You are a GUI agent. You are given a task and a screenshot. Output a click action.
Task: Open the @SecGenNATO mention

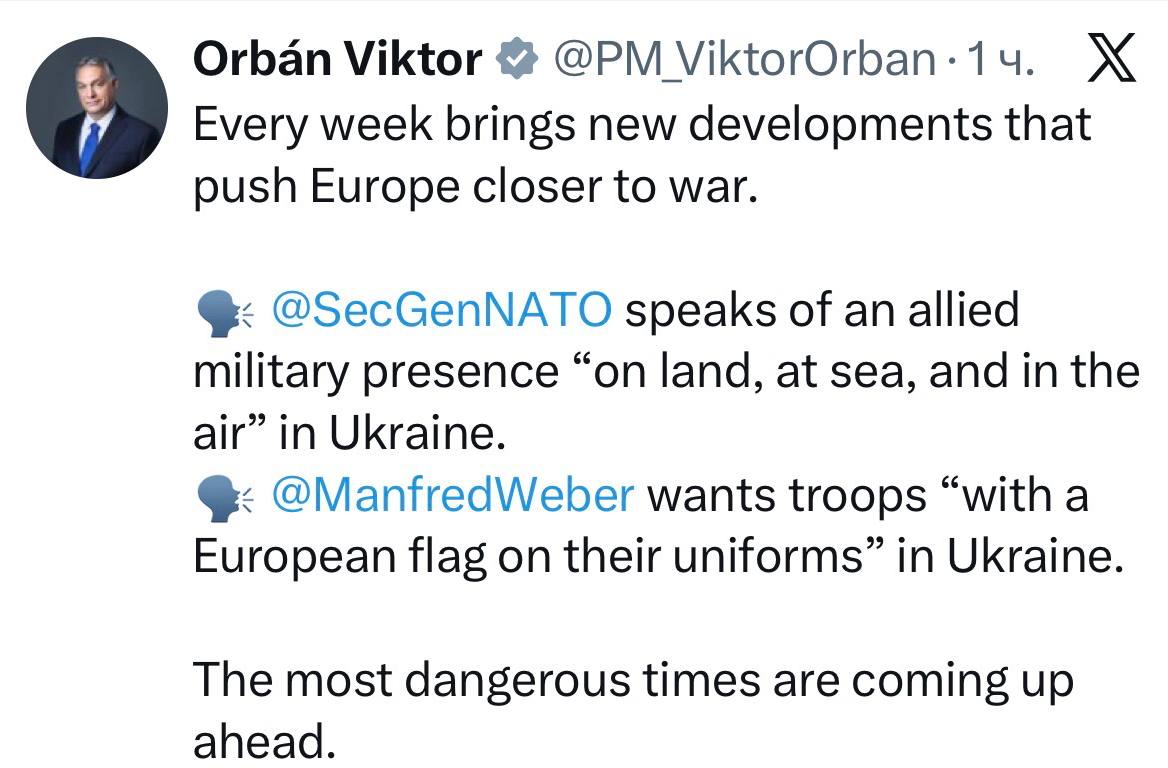click(440, 311)
